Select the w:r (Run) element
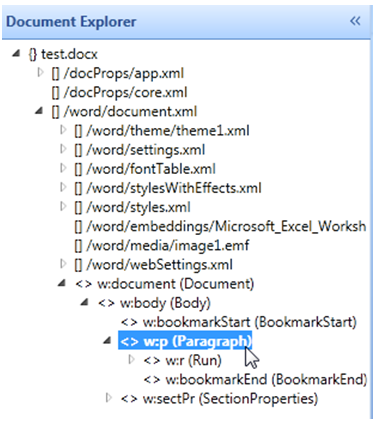The width and height of the screenshot is (375, 422). tap(183, 361)
